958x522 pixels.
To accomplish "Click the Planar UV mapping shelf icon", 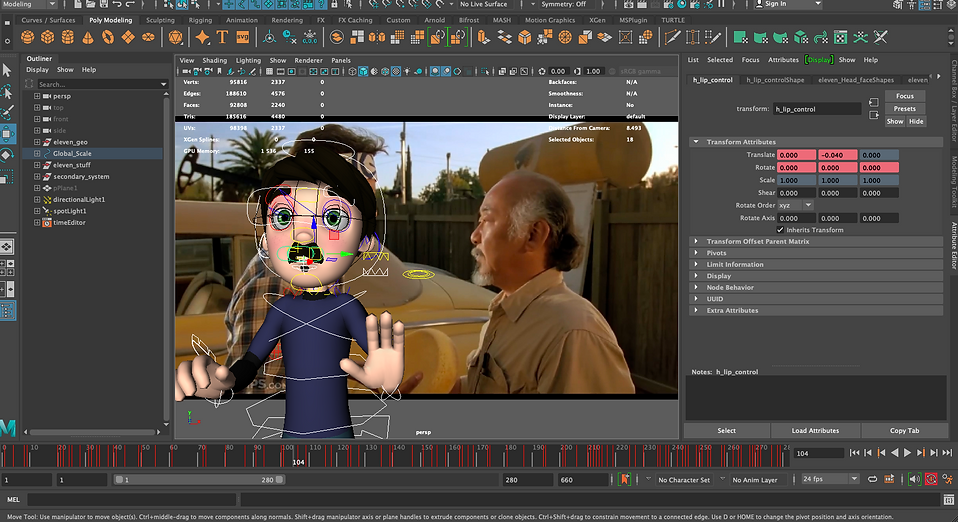I will (x=740, y=37).
